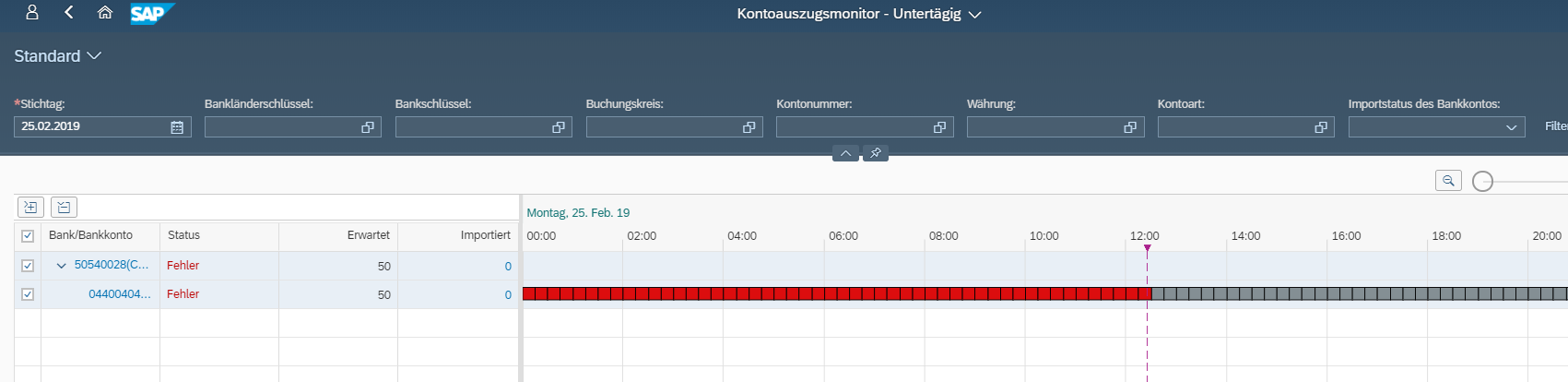The image size is (1568, 382).
Task: Uncheck the row checkbox for account 04400404
Action: click(x=28, y=294)
